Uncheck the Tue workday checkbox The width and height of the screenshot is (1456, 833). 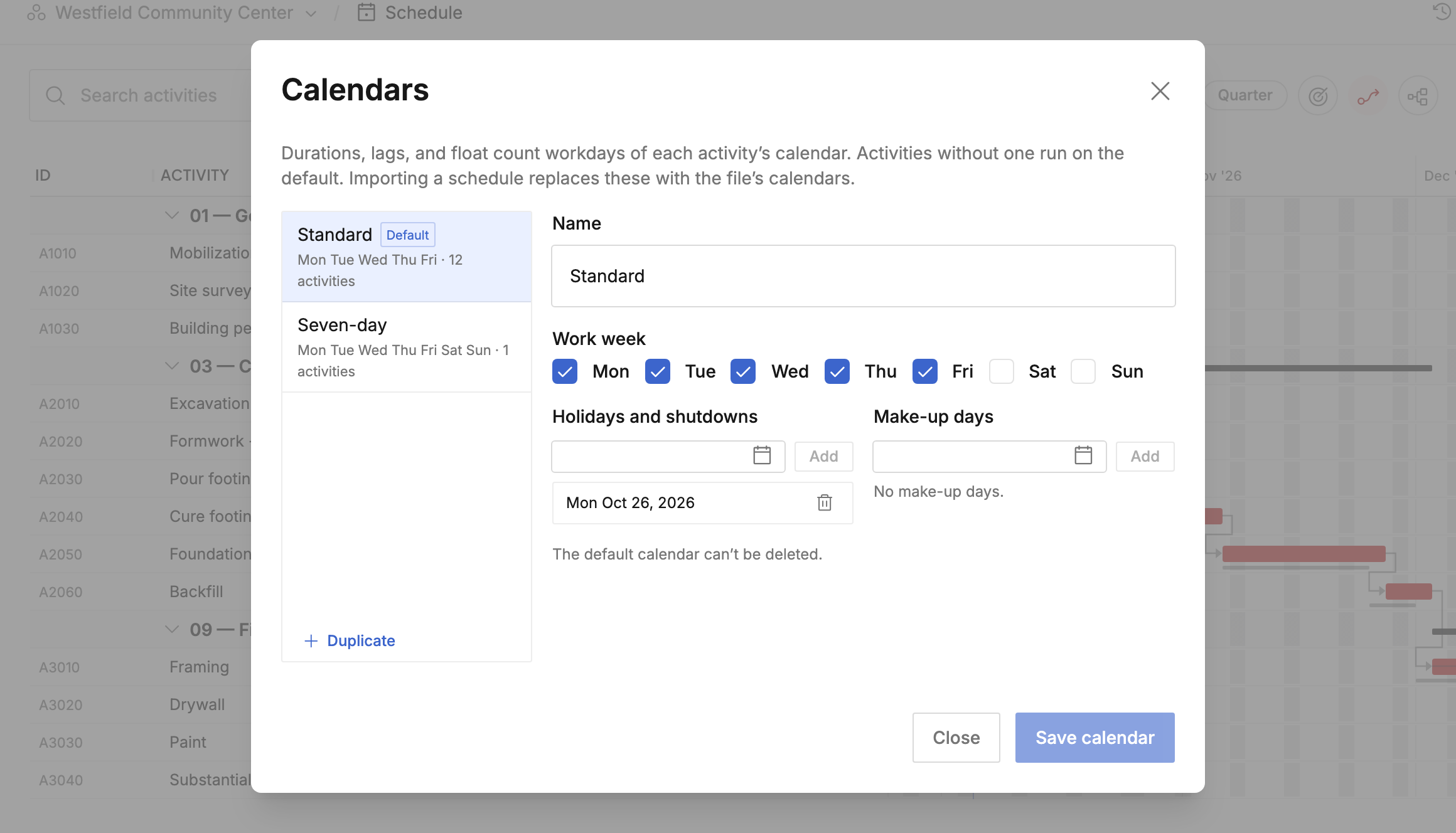tap(658, 371)
